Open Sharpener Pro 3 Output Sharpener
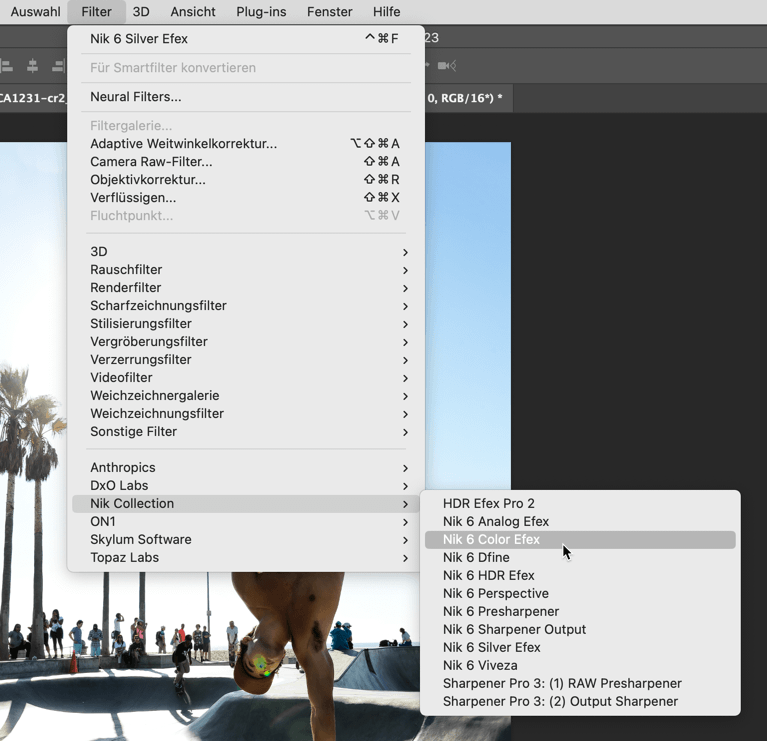The image size is (767, 741). (580, 702)
